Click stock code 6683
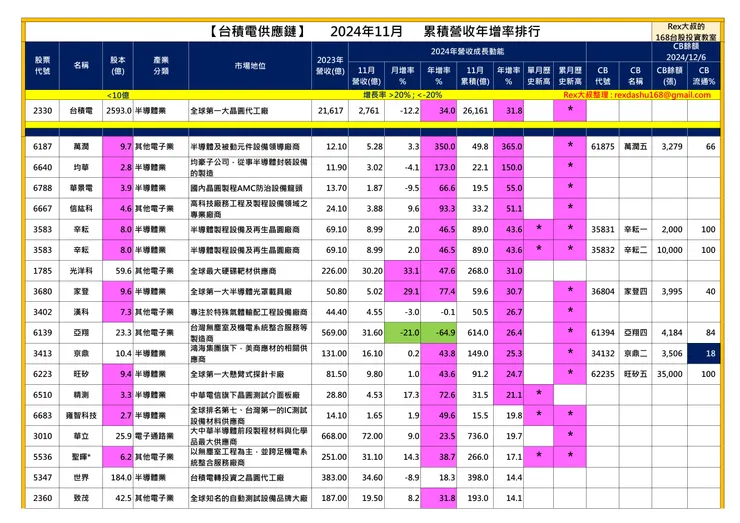 (42, 416)
